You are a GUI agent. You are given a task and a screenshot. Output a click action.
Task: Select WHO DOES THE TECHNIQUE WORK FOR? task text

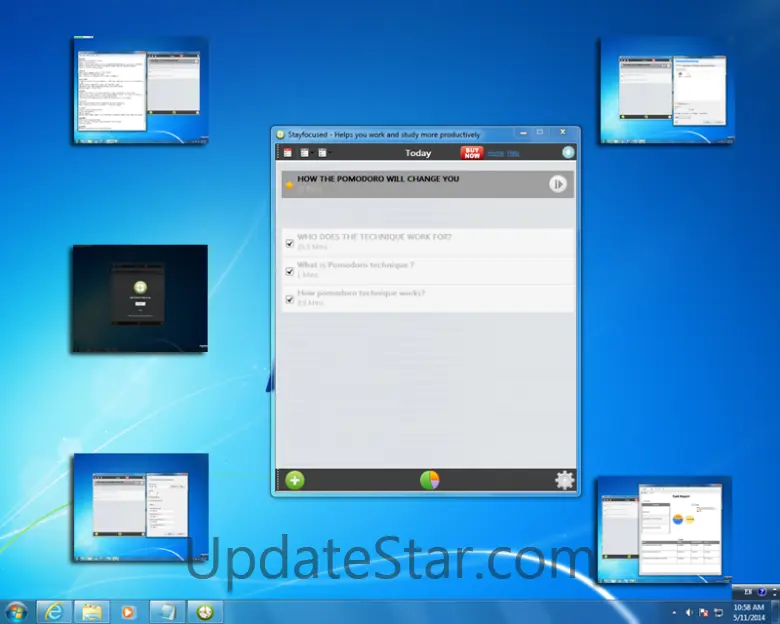(374, 237)
